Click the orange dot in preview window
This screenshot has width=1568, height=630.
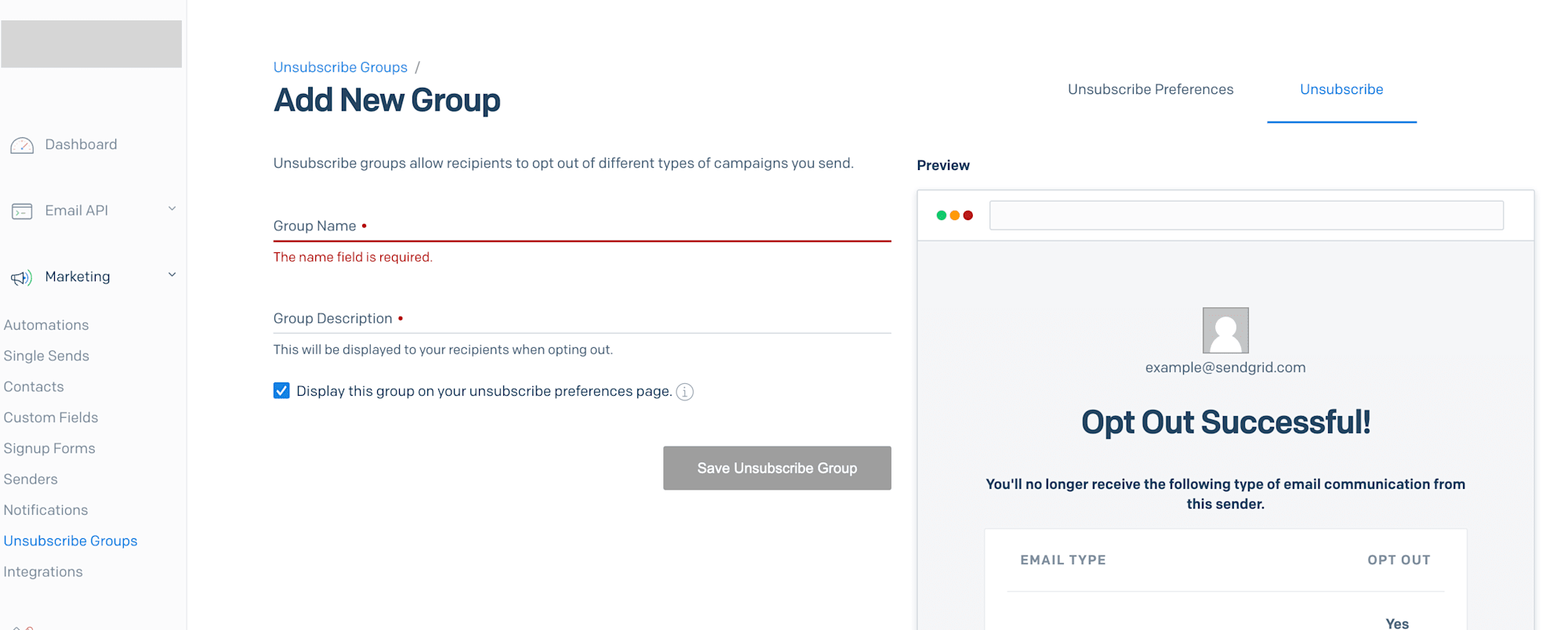coord(955,215)
